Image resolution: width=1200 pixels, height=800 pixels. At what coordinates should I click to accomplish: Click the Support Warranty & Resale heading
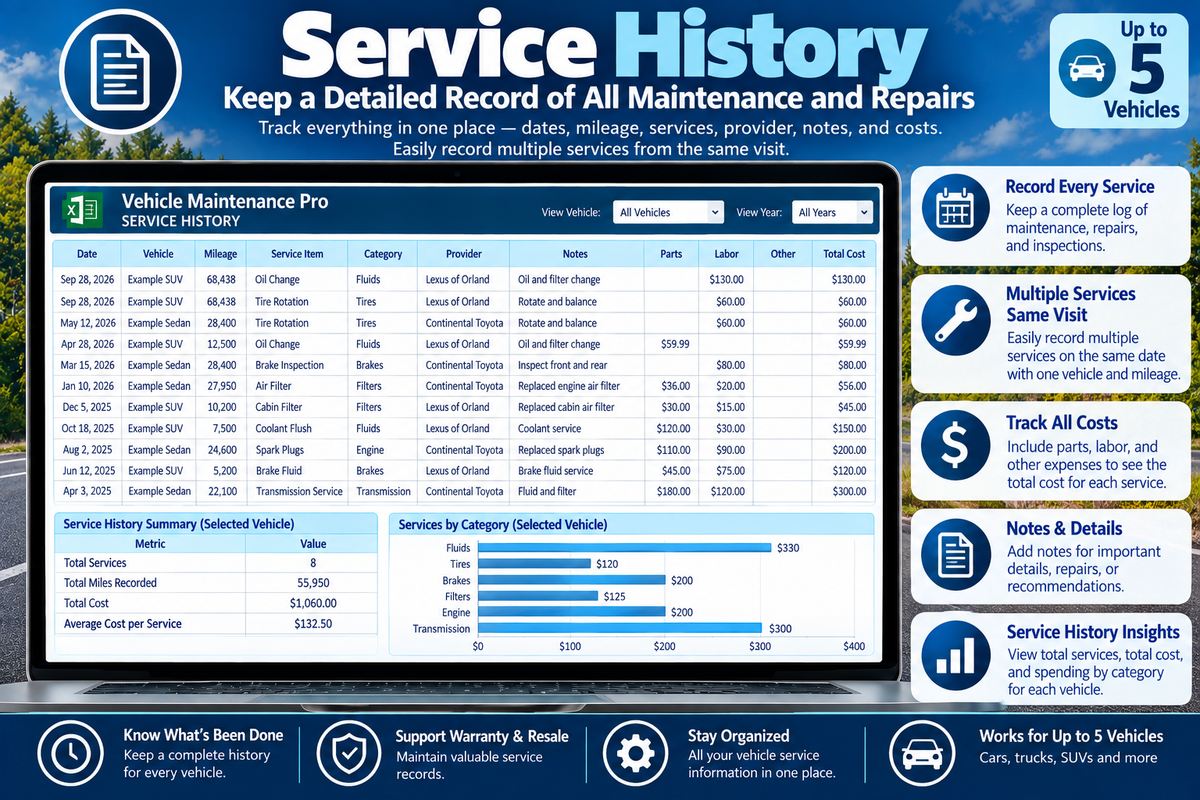[482, 736]
